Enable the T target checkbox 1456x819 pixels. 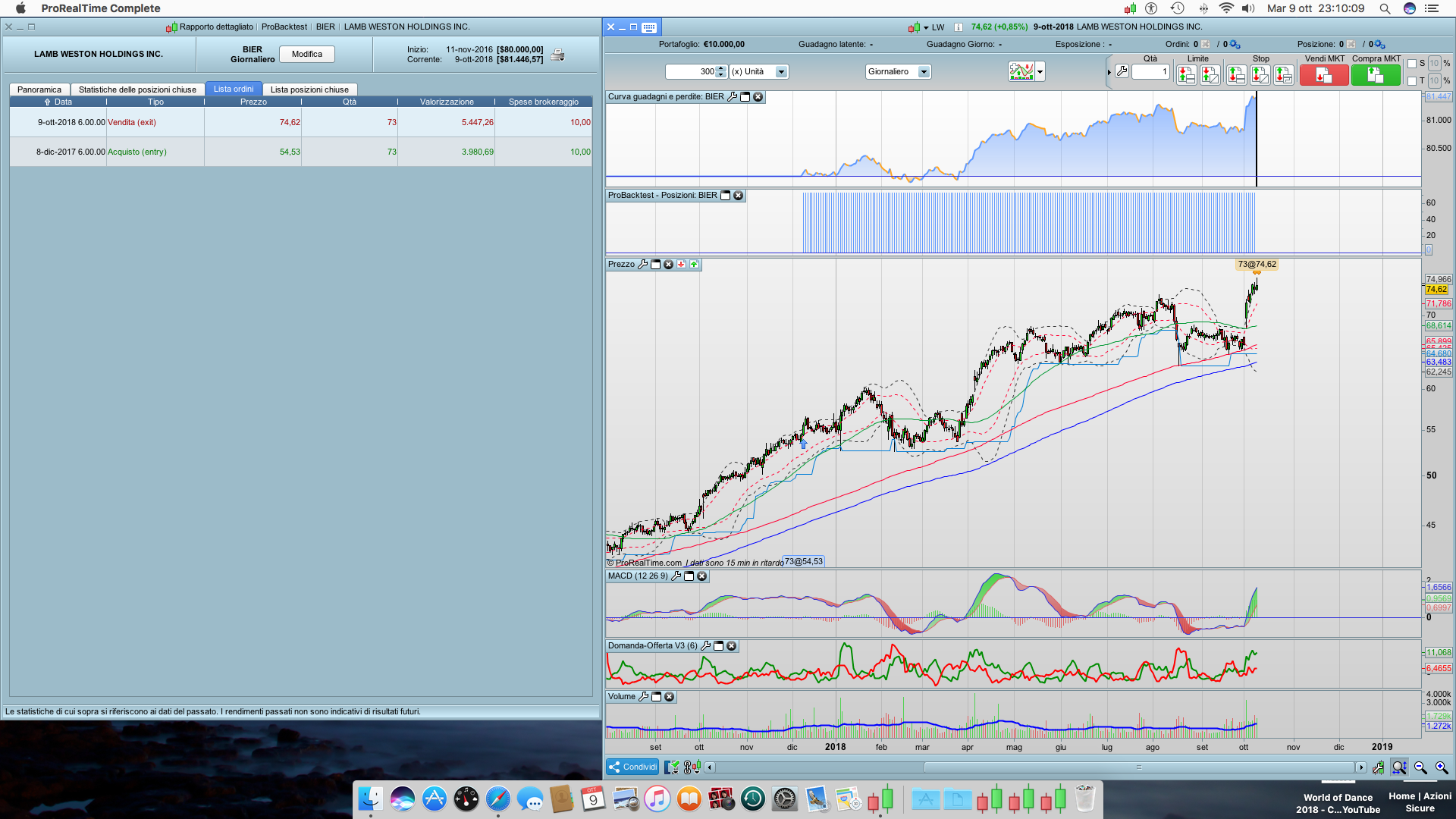click(x=1412, y=81)
